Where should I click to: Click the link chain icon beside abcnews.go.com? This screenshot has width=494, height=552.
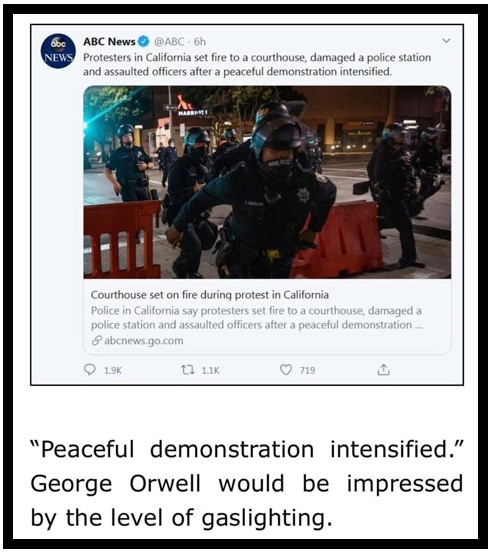tap(96, 340)
